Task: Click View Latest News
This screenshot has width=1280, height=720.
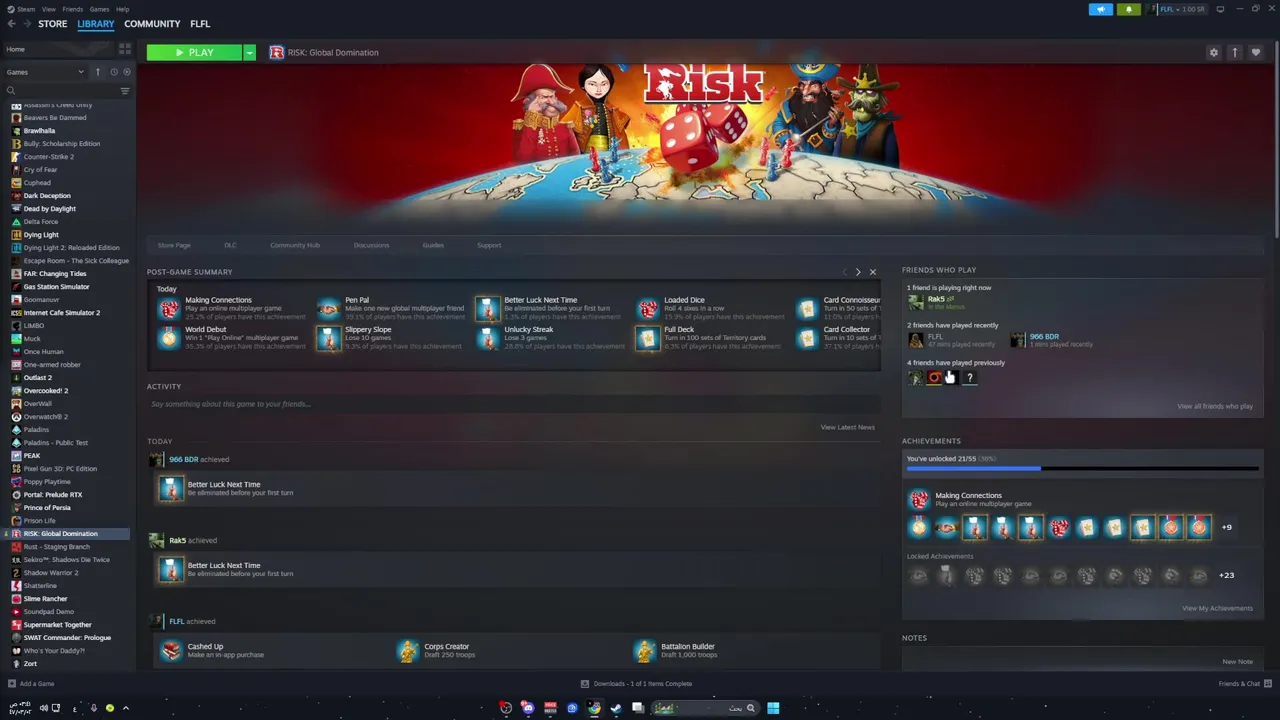Action: pos(848,427)
